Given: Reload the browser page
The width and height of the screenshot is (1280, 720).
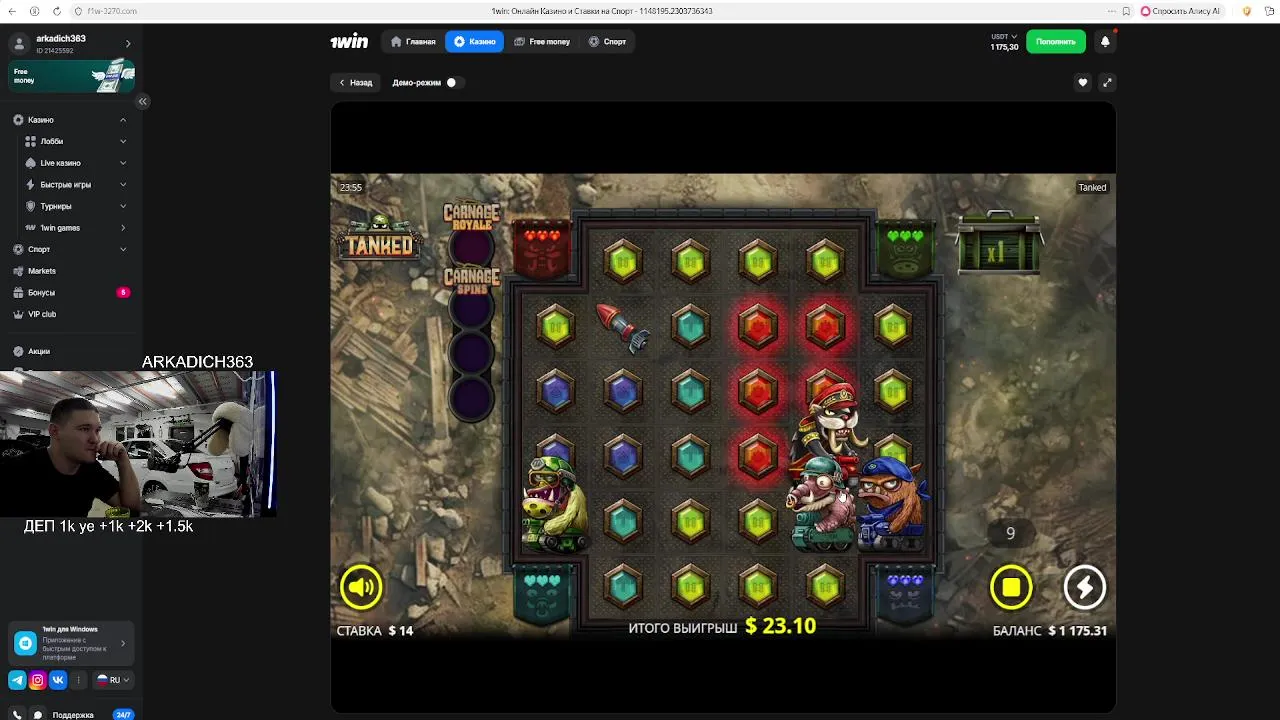Looking at the screenshot, I should 57,11.
